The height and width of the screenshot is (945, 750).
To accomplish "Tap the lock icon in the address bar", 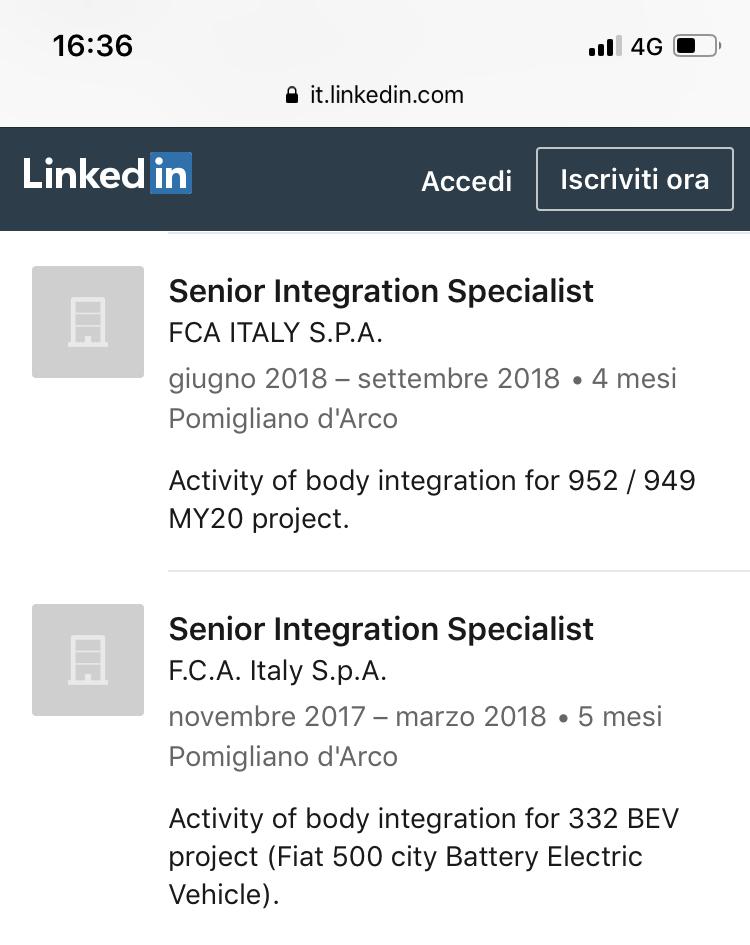I will [292, 96].
